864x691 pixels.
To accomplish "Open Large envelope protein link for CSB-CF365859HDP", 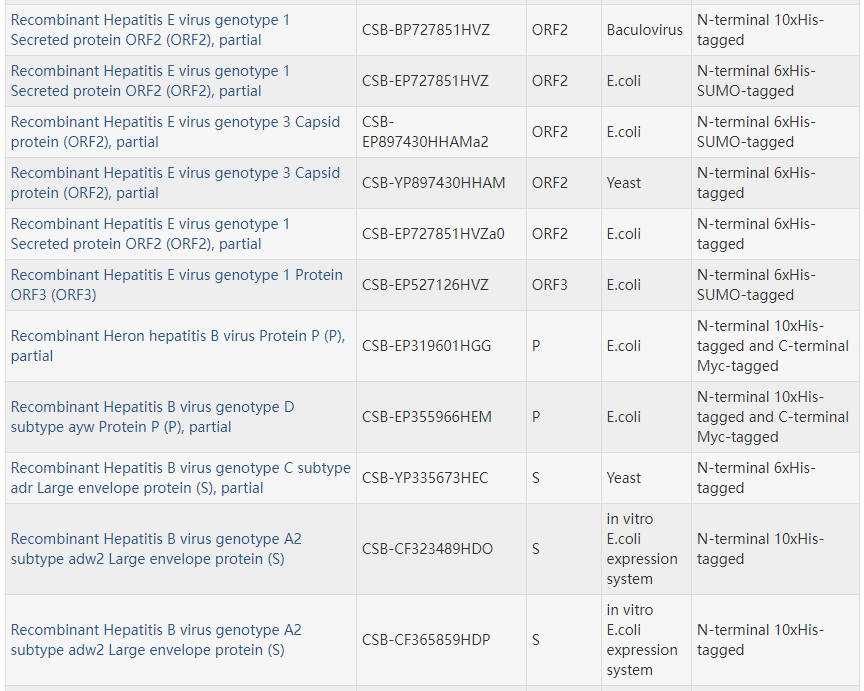I will coord(156,630).
